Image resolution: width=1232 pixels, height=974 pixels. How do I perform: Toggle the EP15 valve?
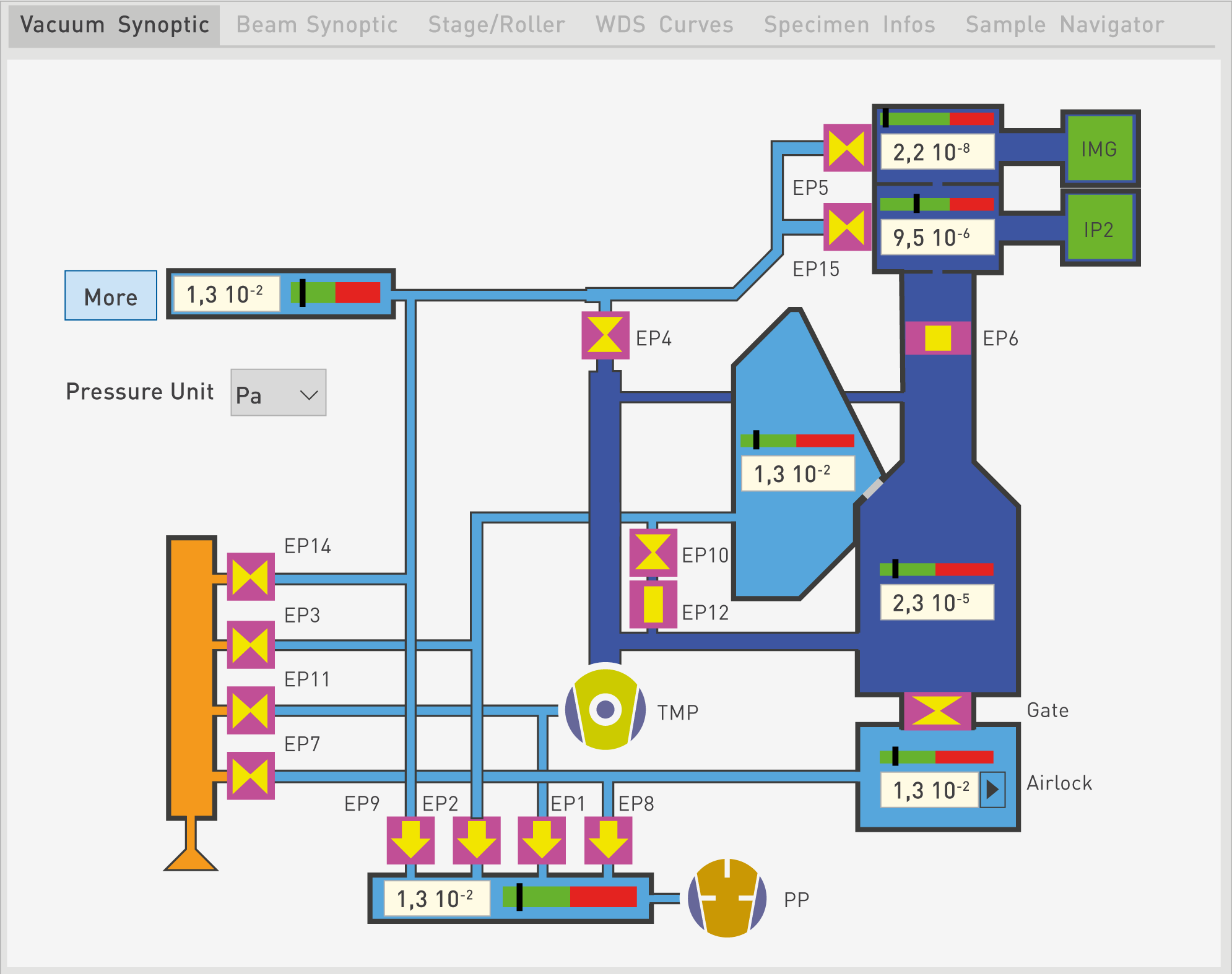coord(847,227)
